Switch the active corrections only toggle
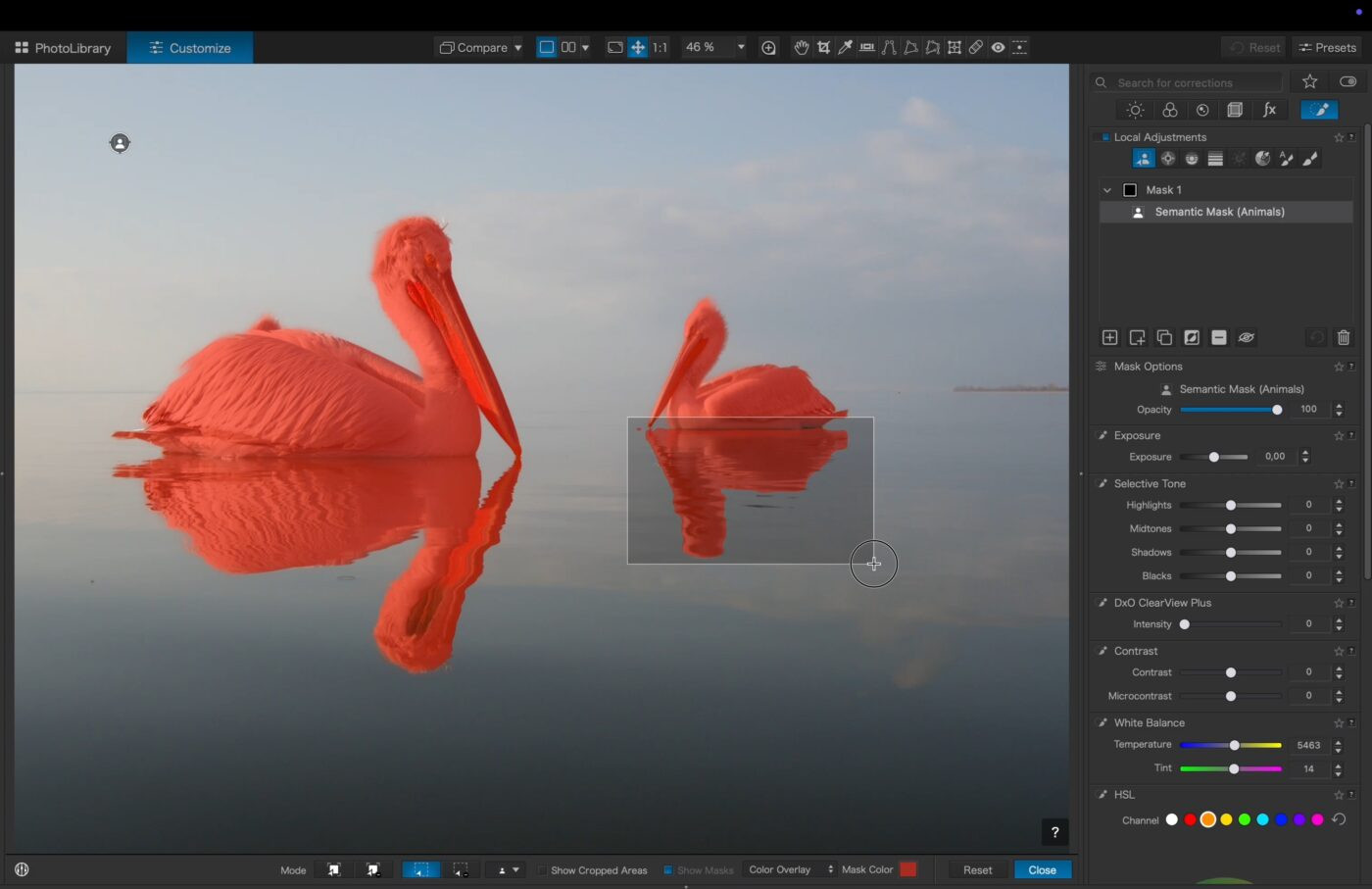This screenshot has height=889, width=1372. click(1348, 81)
